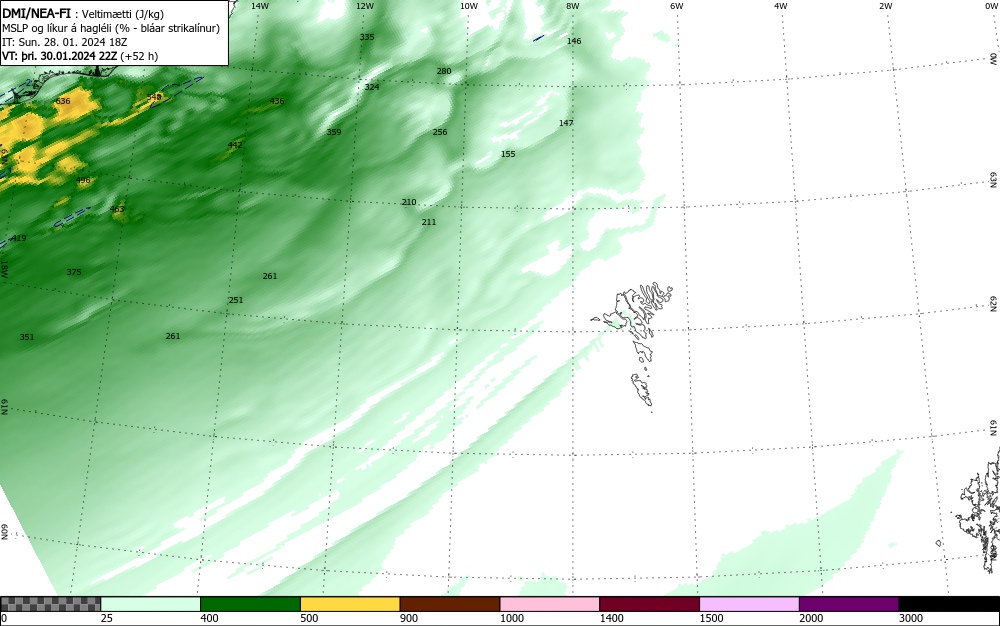The width and height of the screenshot is (1000, 626).
Task: Select the map value 155
Action: click(508, 154)
